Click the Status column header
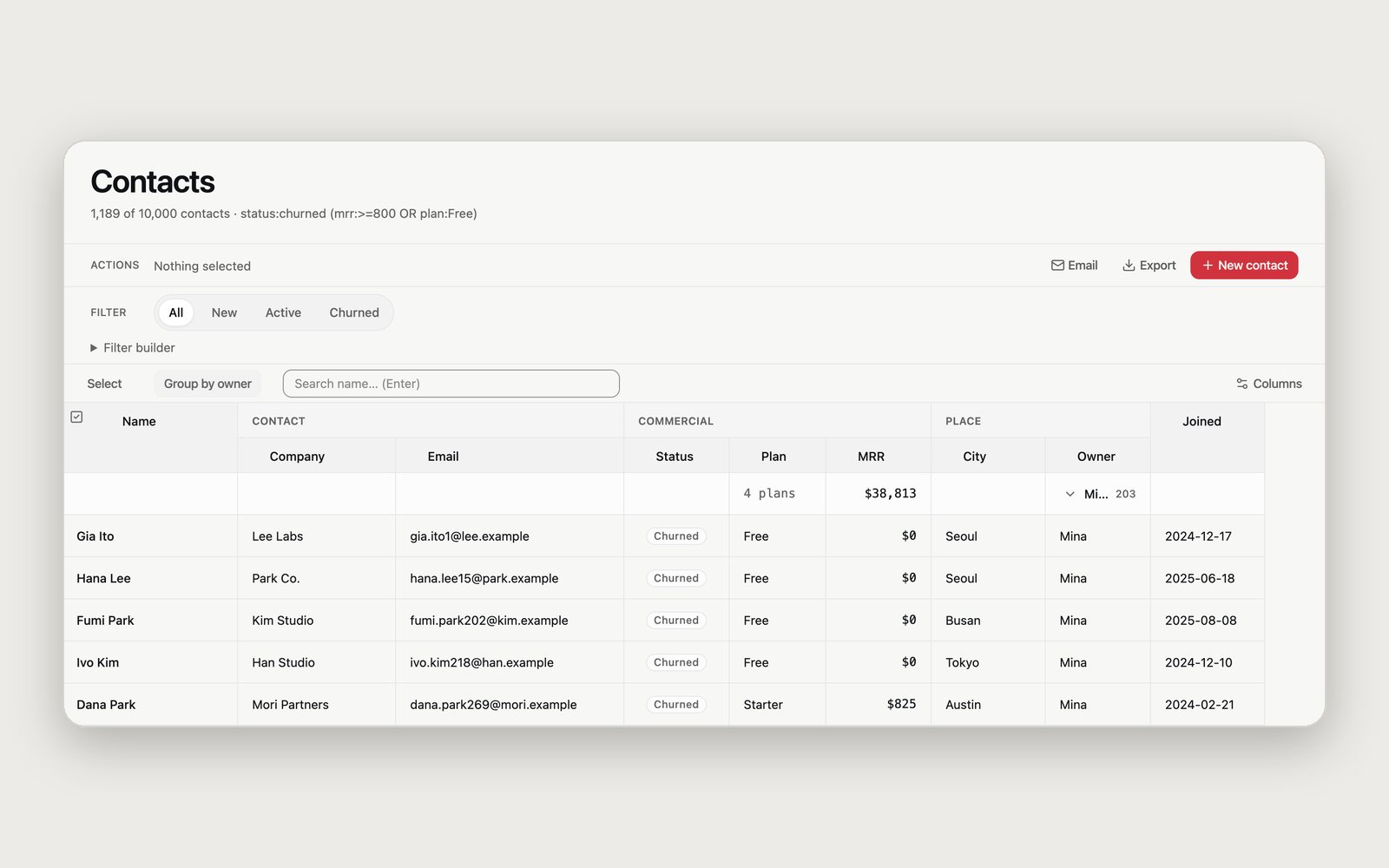The image size is (1389, 868). pos(675,457)
